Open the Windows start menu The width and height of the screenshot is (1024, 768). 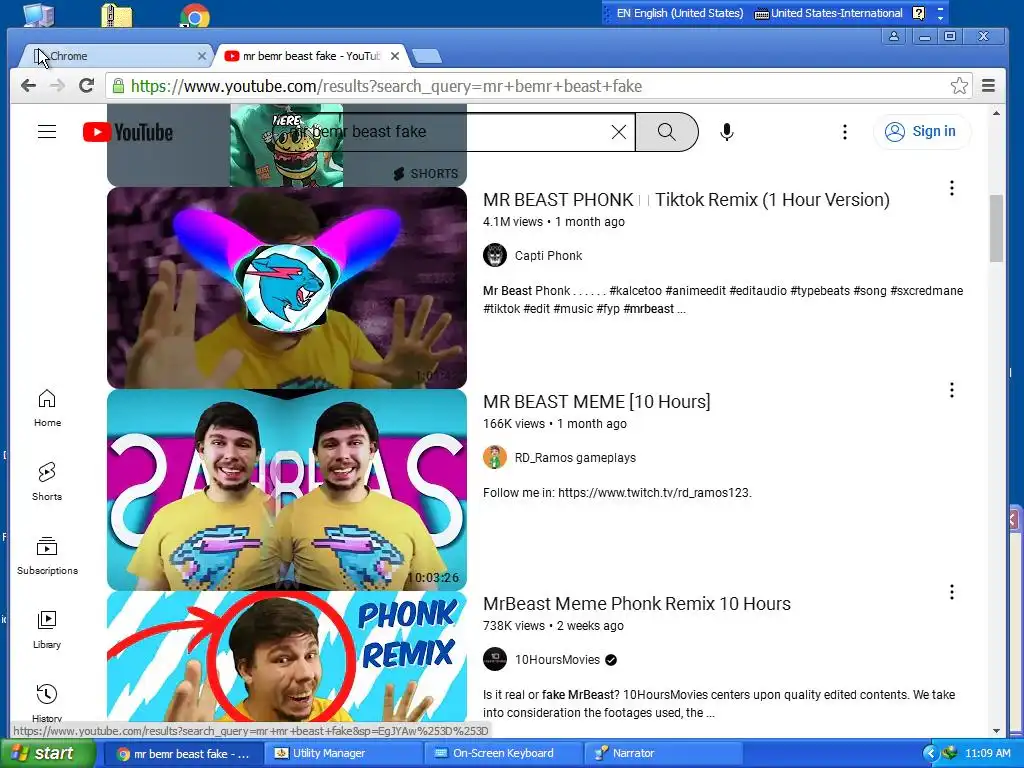[x=47, y=754]
